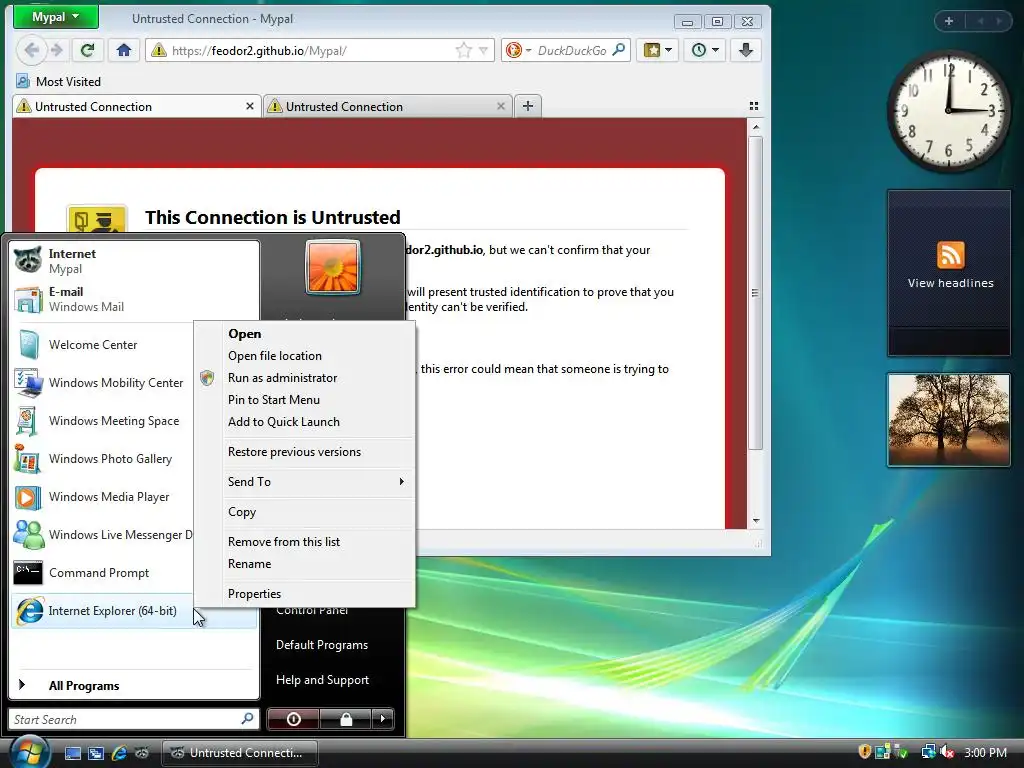Open a new tab with plus button

point(528,106)
